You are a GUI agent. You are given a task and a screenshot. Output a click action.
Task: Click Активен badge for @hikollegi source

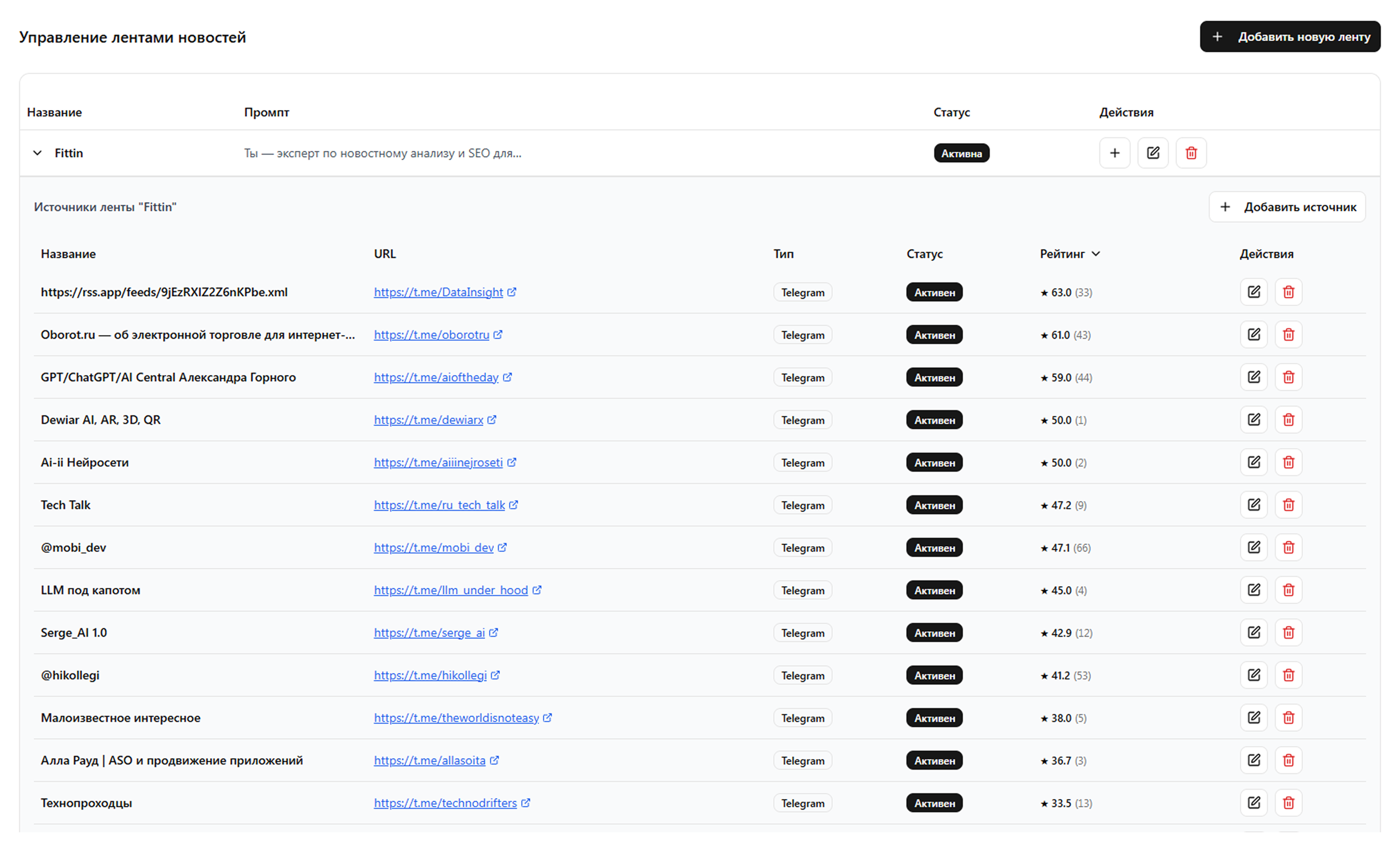[x=934, y=675]
